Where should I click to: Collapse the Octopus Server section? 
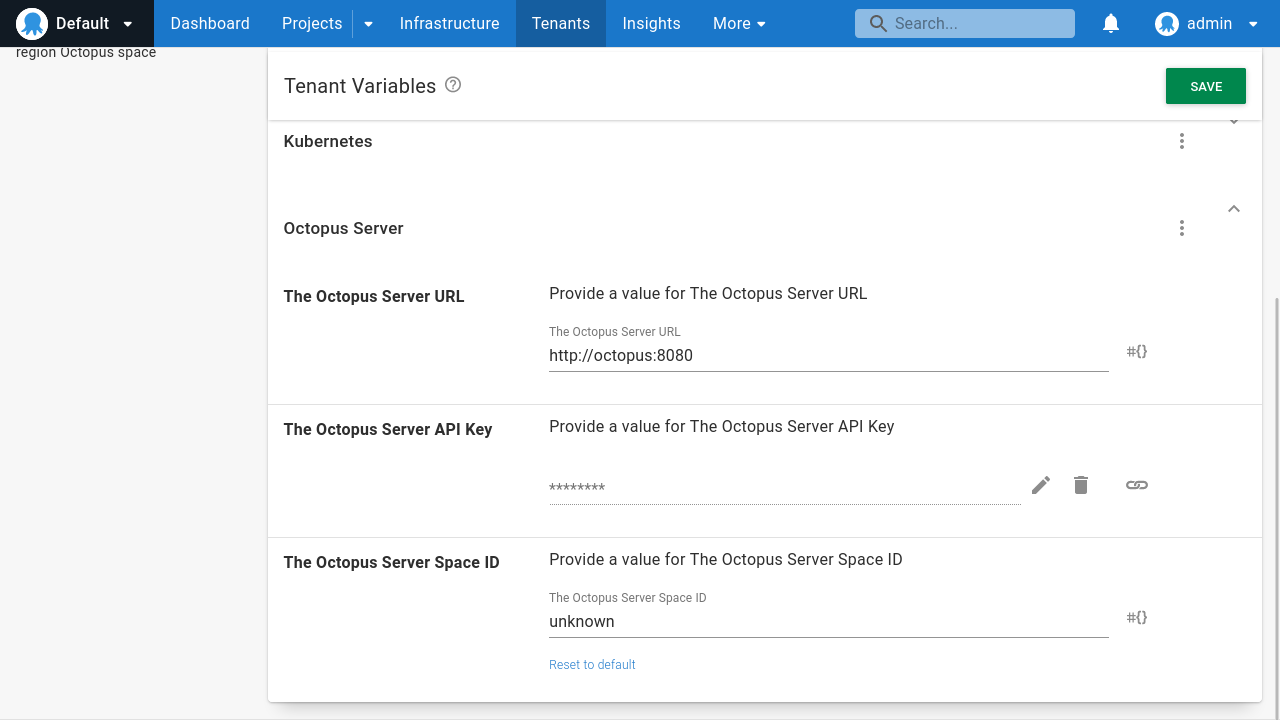tap(1233, 209)
